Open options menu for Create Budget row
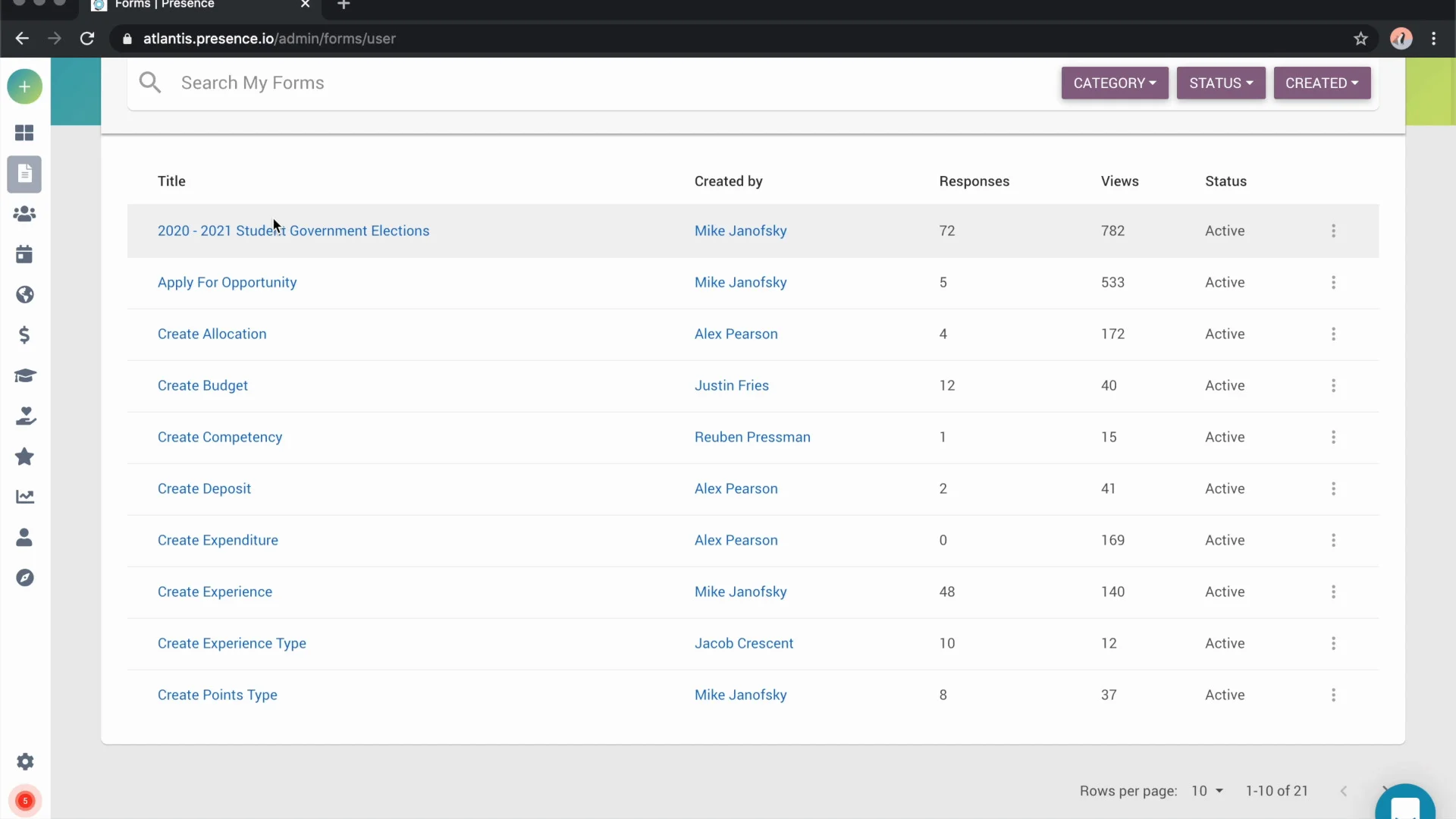1456x819 pixels. [1333, 385]
